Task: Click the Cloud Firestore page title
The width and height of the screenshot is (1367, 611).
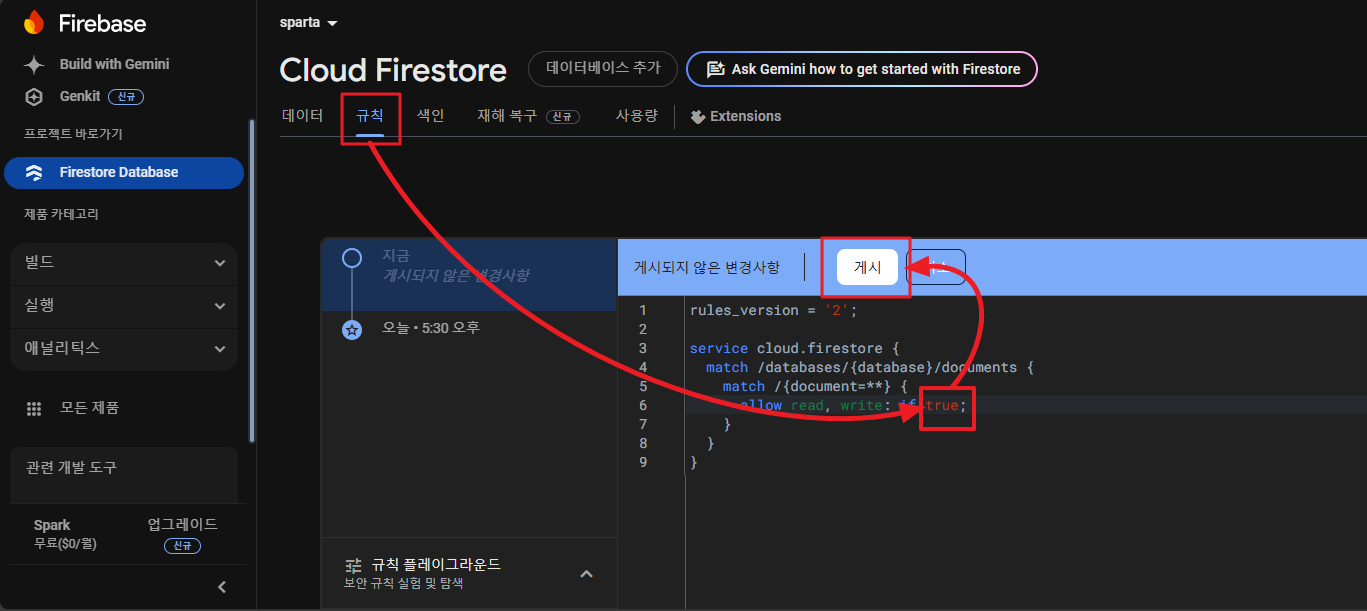Action: tap(393, 70)
